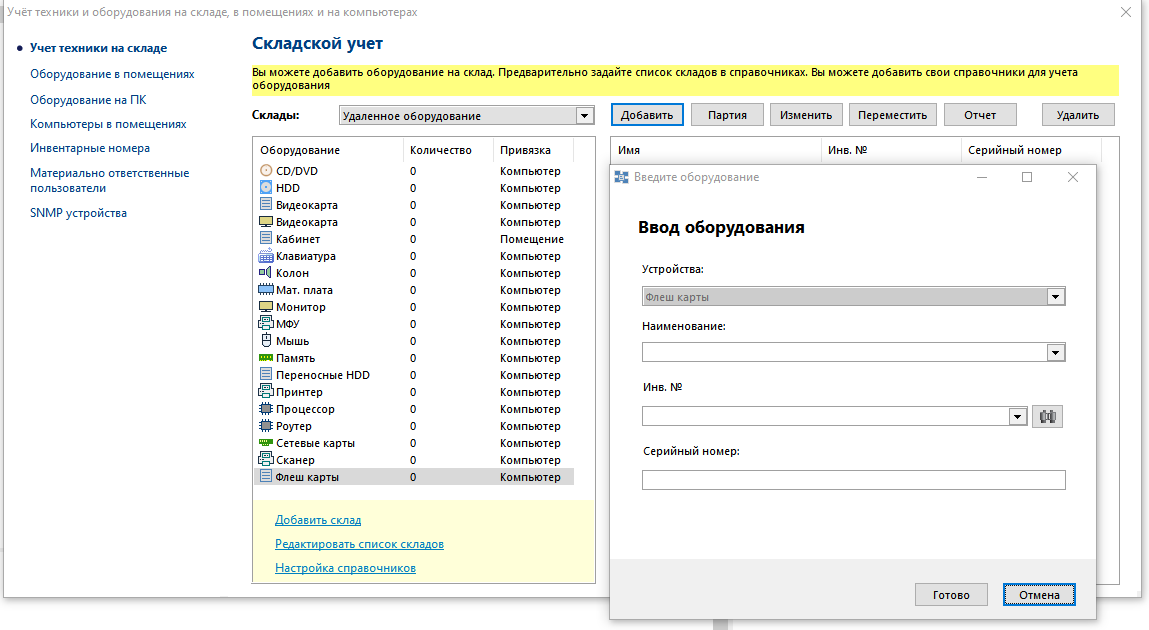Click the Монитор display icon

[x=265, y=306]
